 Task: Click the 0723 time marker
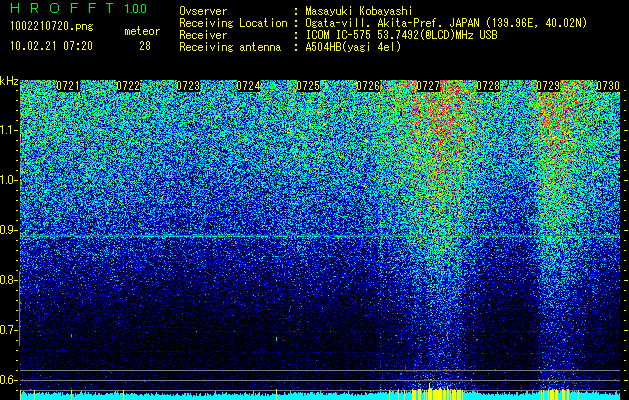pos(188,86)
